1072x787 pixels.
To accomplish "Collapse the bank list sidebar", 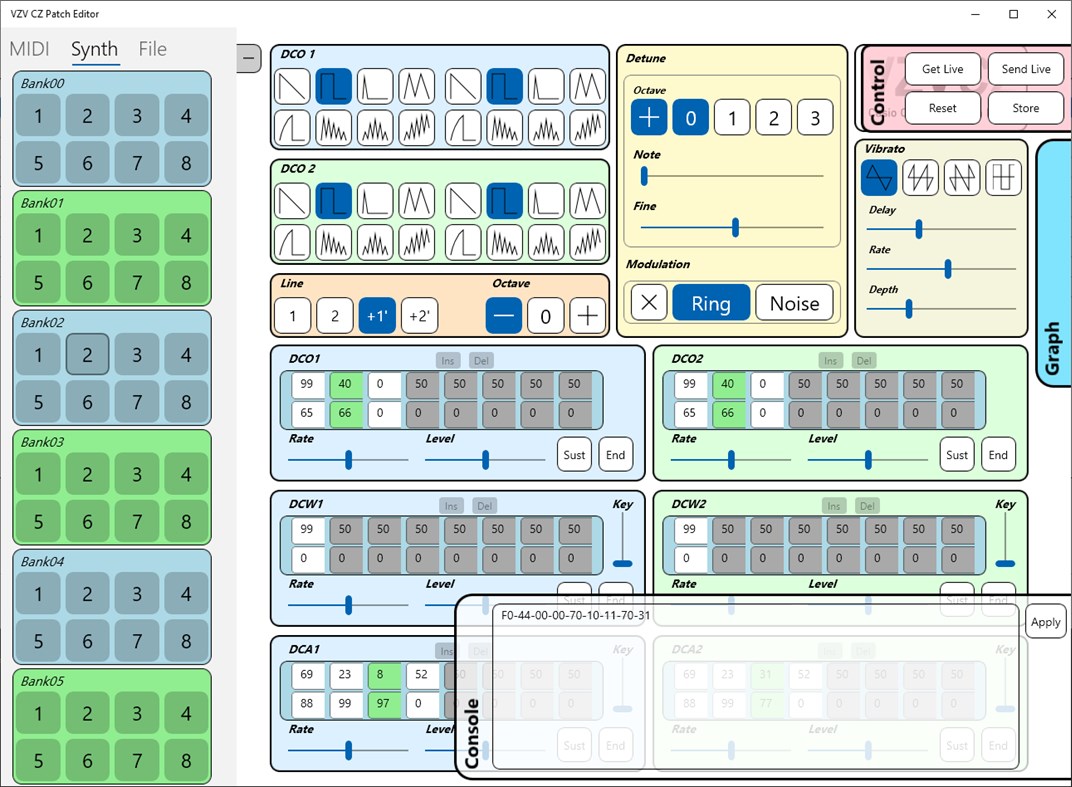I will (248, 58).
